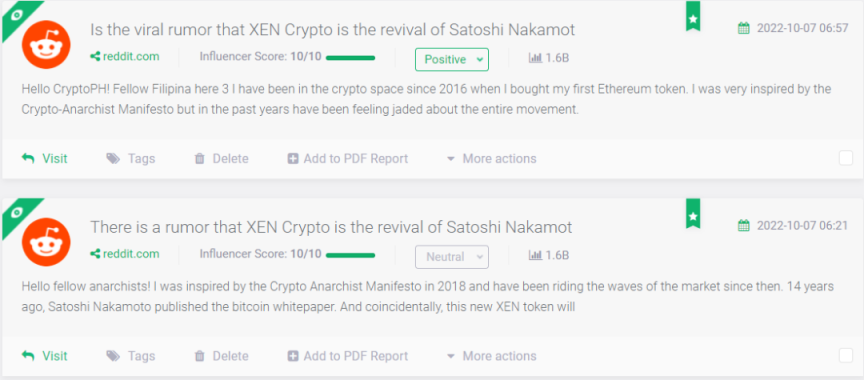Expand More actions on the first mention
864x380 pixels.
491,159
